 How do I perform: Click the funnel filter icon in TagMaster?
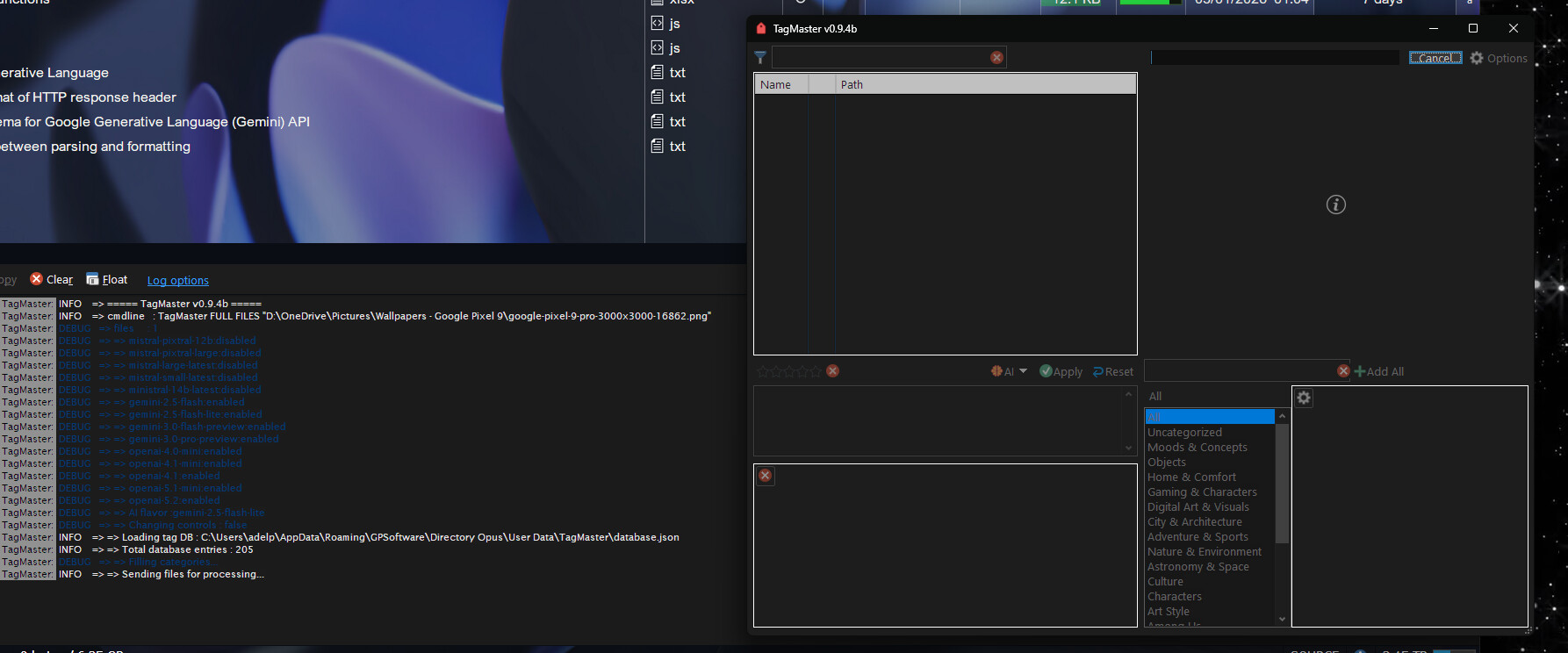pos(760,58)
